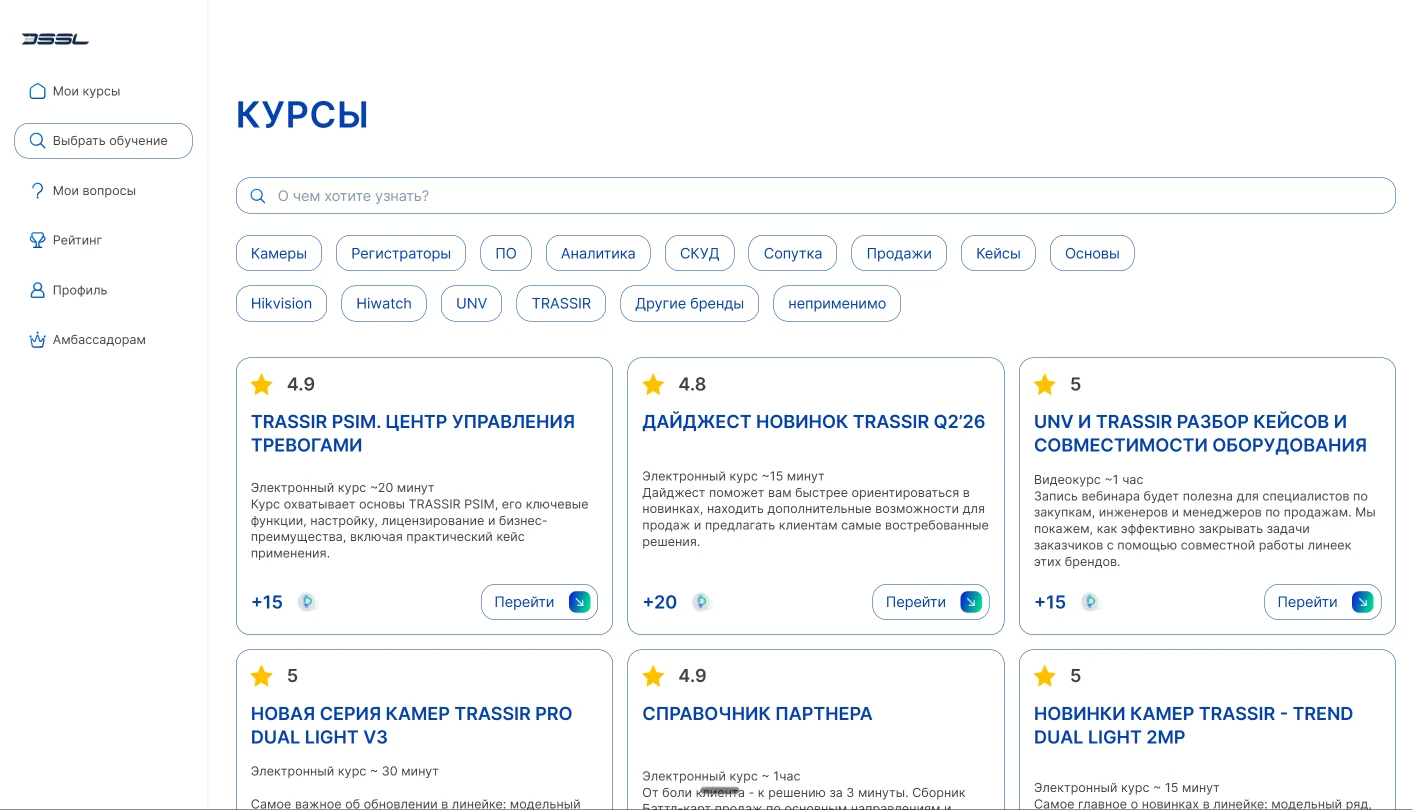Toggle the Сопутка filter chip

point(793,253)
